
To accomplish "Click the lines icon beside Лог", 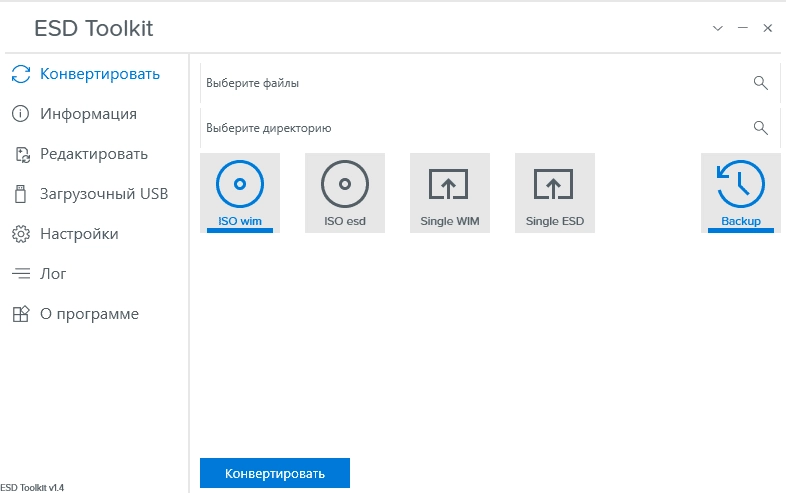I will [21, 274].
